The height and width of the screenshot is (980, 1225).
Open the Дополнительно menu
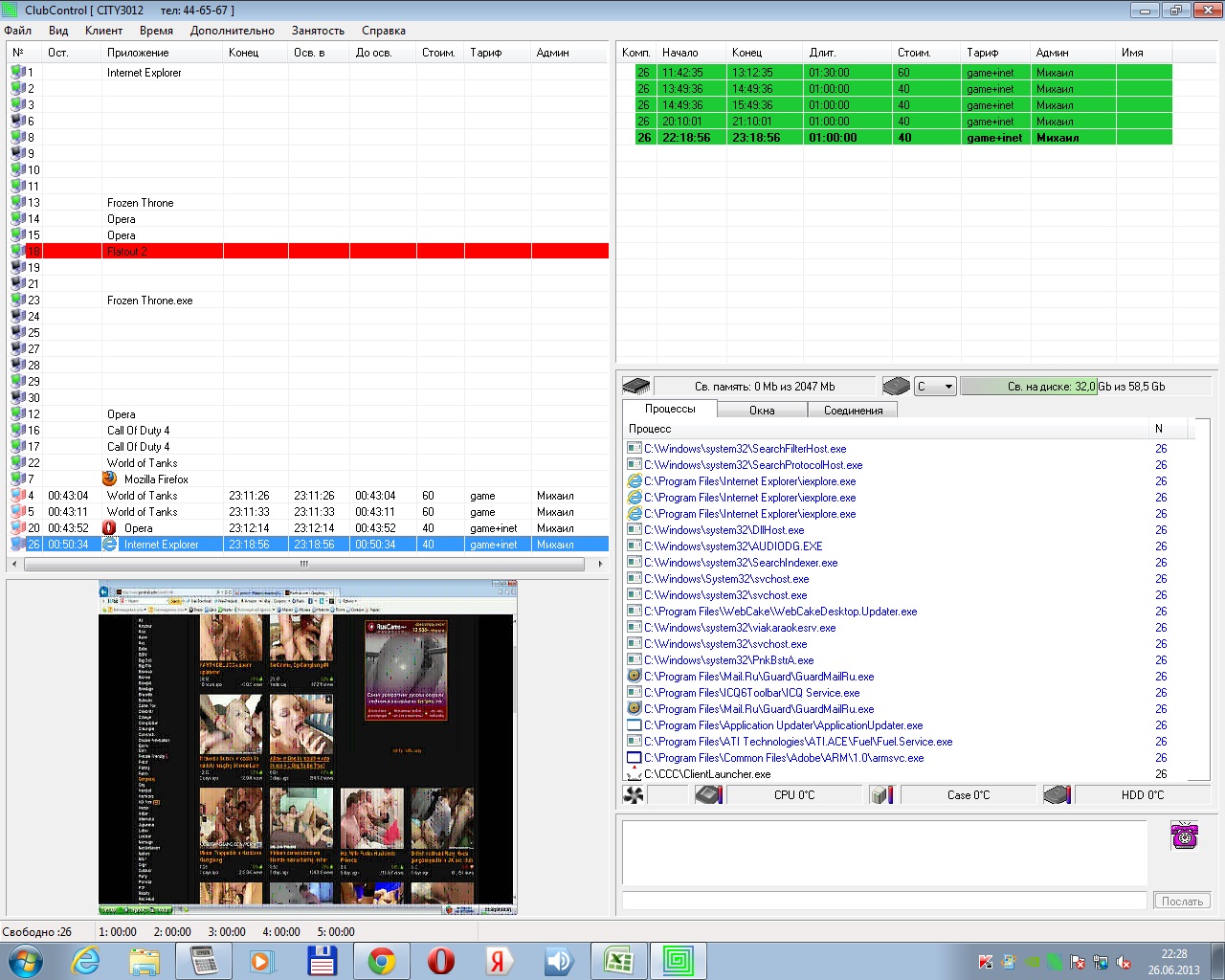[x=232, y=31]
